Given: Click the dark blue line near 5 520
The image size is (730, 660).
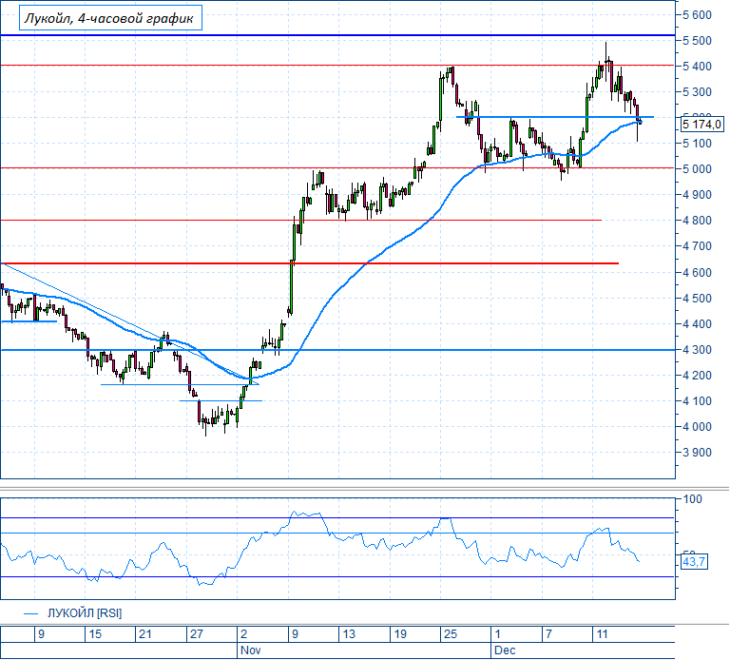Looking at the screenshot, I should tap(338, 35).
